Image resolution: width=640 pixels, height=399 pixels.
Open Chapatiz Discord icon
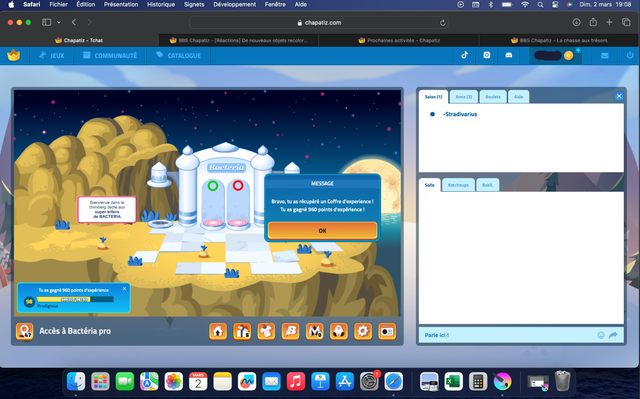coord(509,55)
